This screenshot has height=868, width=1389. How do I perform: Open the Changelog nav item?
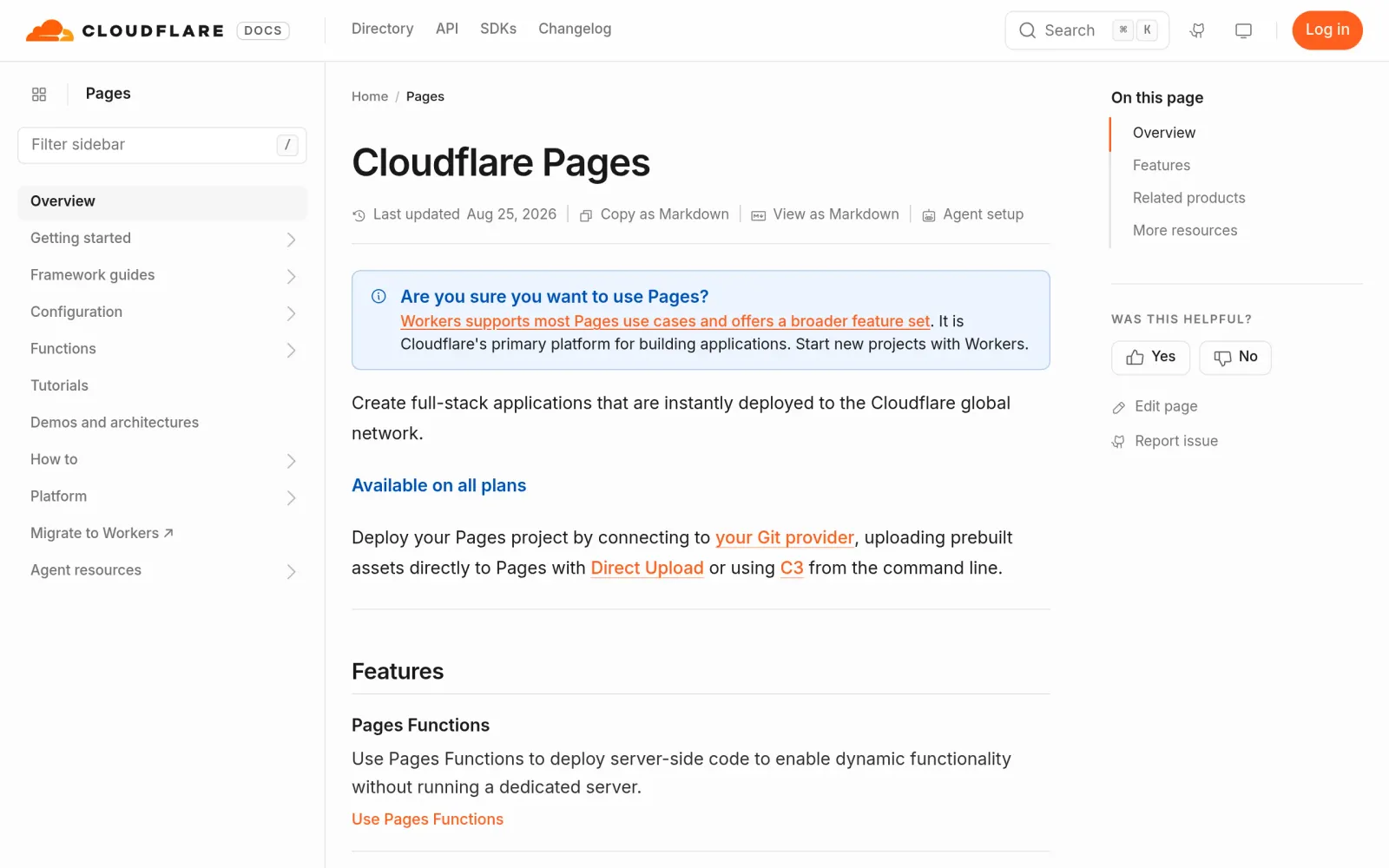(x=575, y=29)
